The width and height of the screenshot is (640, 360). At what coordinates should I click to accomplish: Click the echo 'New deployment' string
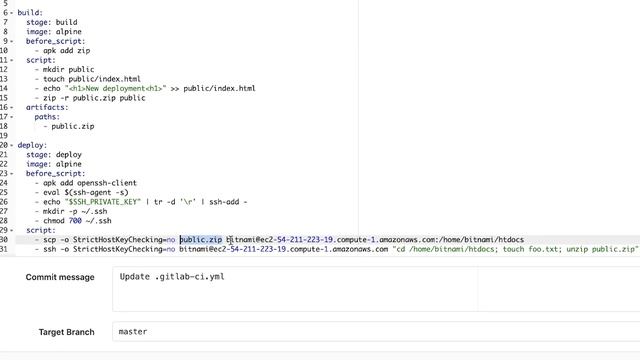pyautogui.click(x=115, y=88)
